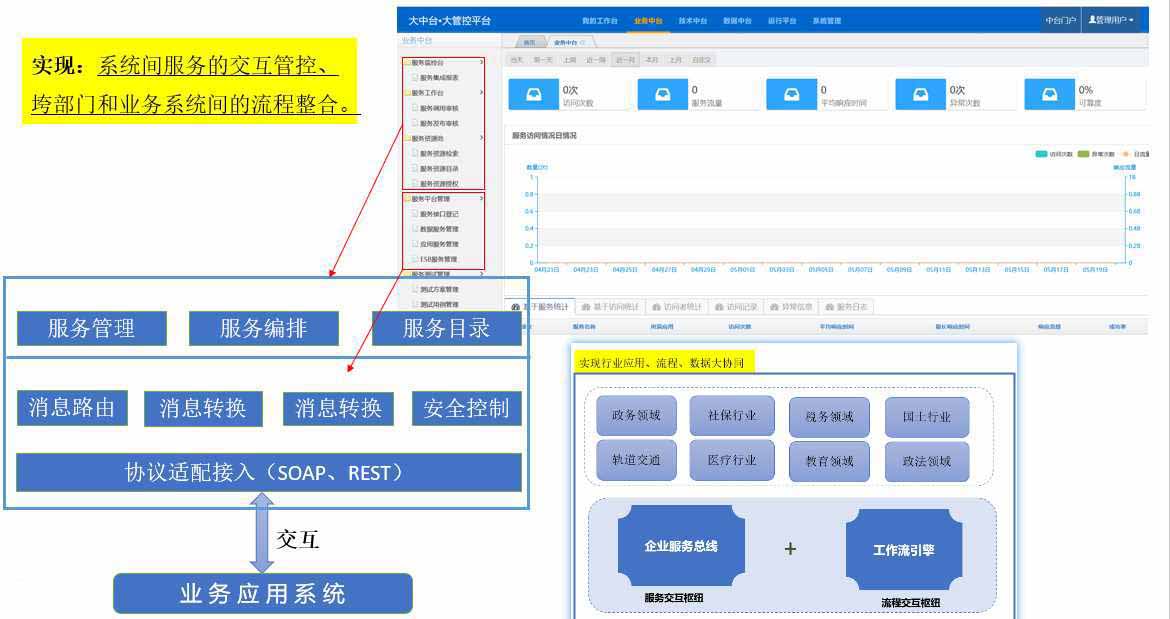
Task: Collapse the 服务测试管理 section chevron
Action: tap(481, 274)
